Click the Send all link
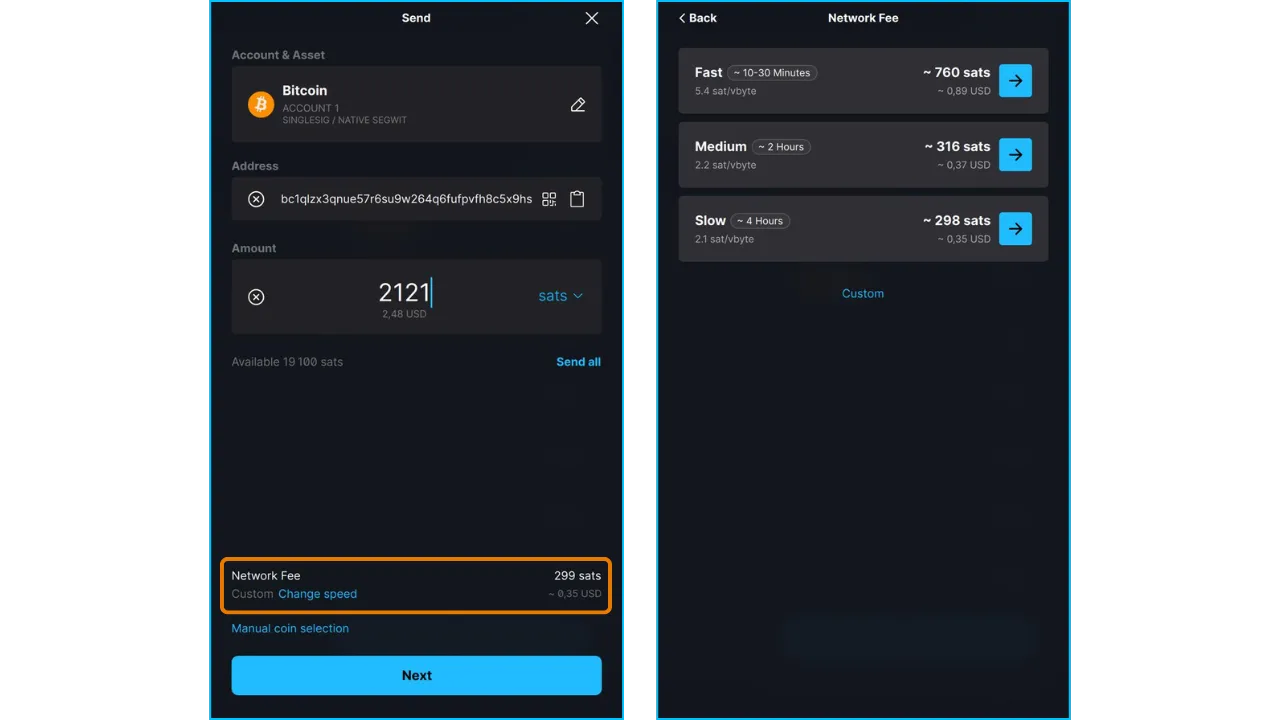Image resolution: width=1280 pixels, height=720 pixels. click(578, 362)
